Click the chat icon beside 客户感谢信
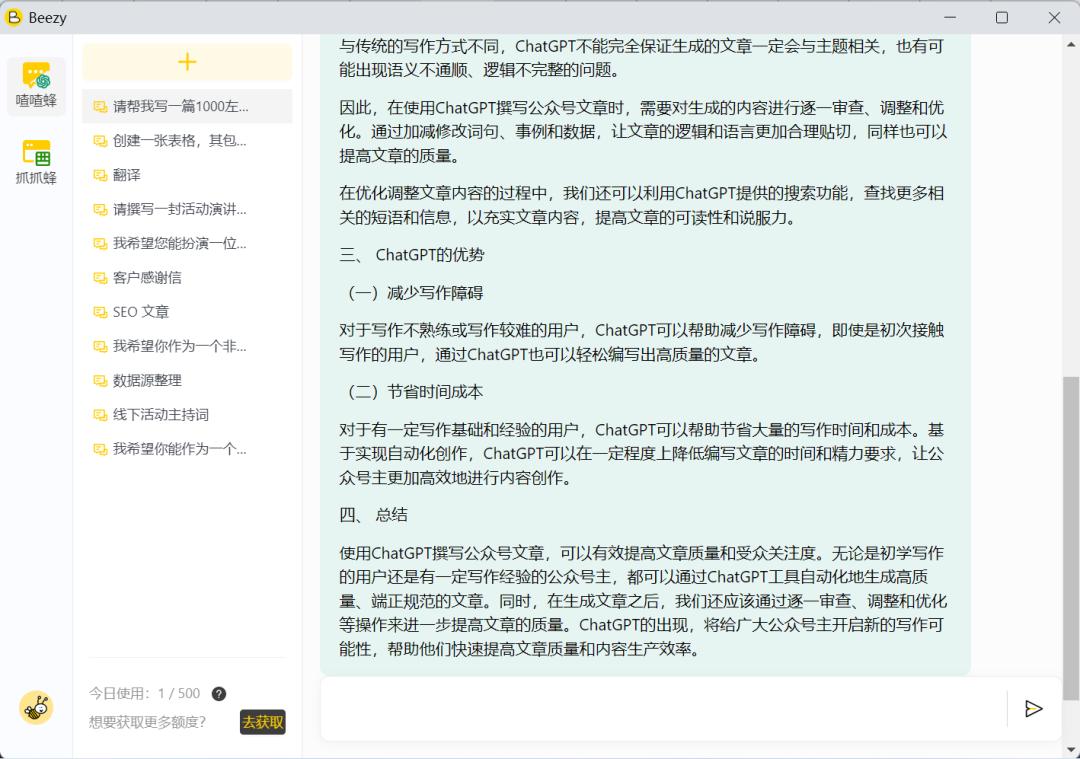The height and width of the screenshot is (759, 1080). tap(98, 277)
